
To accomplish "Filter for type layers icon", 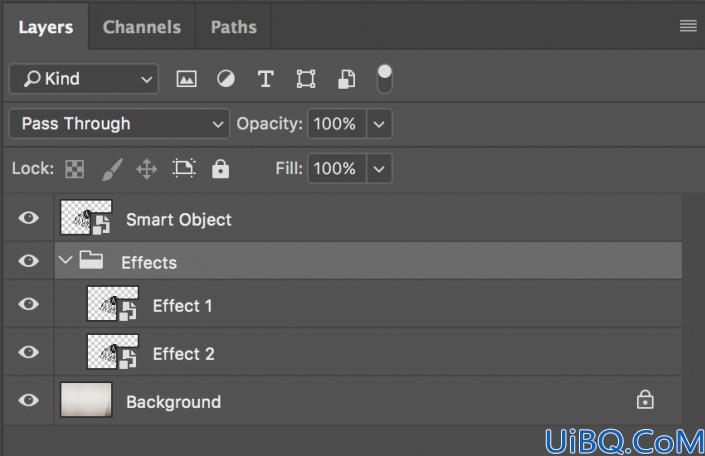I will tap(266, 79).
